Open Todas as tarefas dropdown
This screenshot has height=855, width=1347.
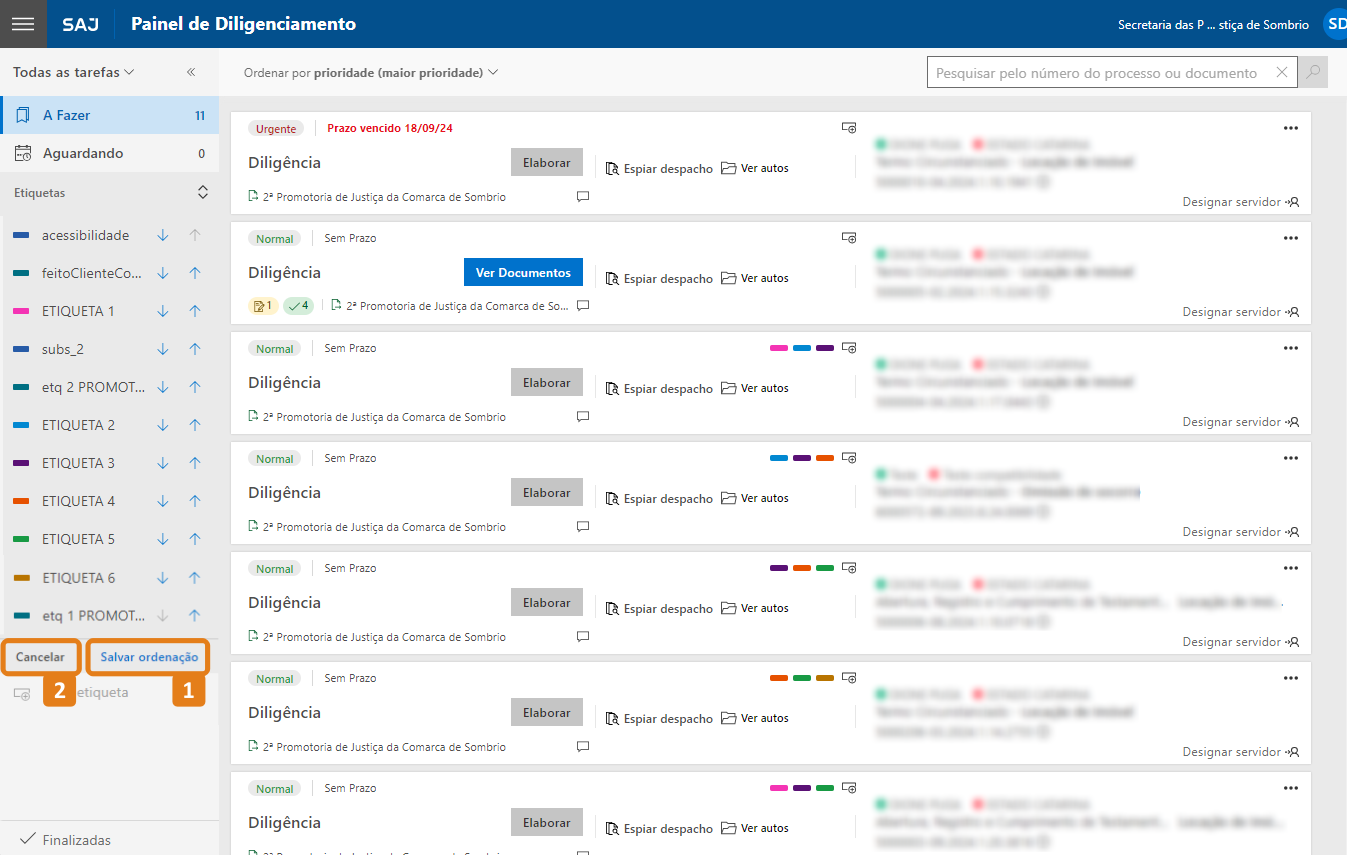[73, 72]
